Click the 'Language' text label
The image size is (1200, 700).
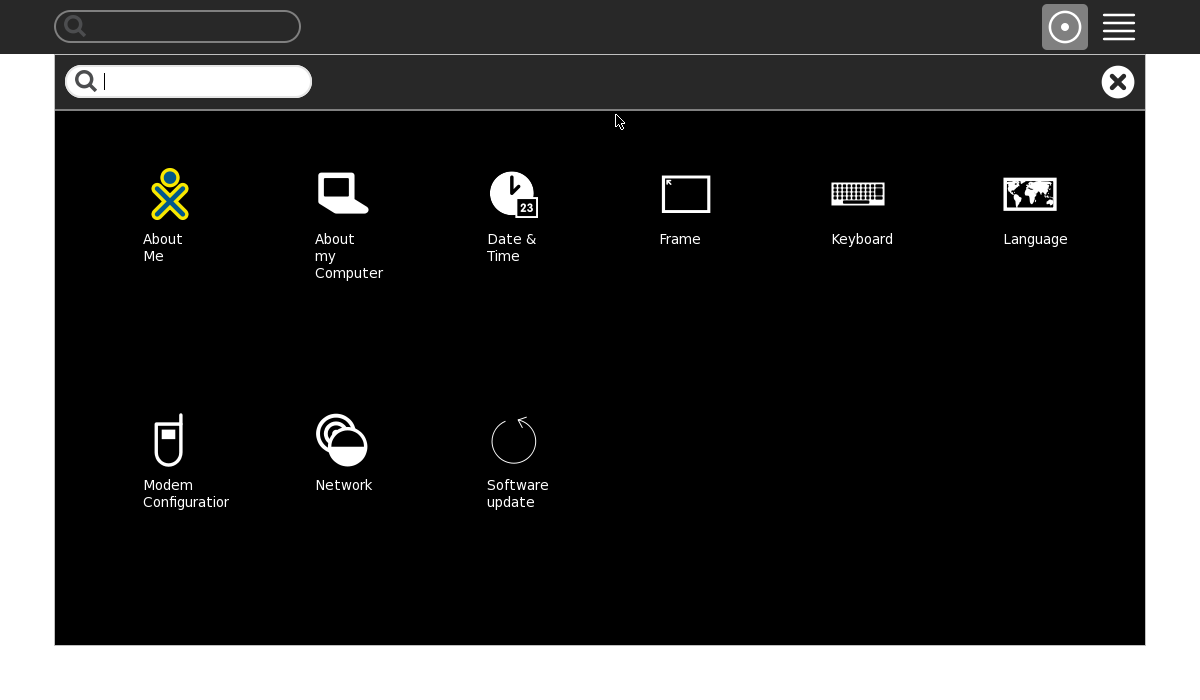point(1035,239)
